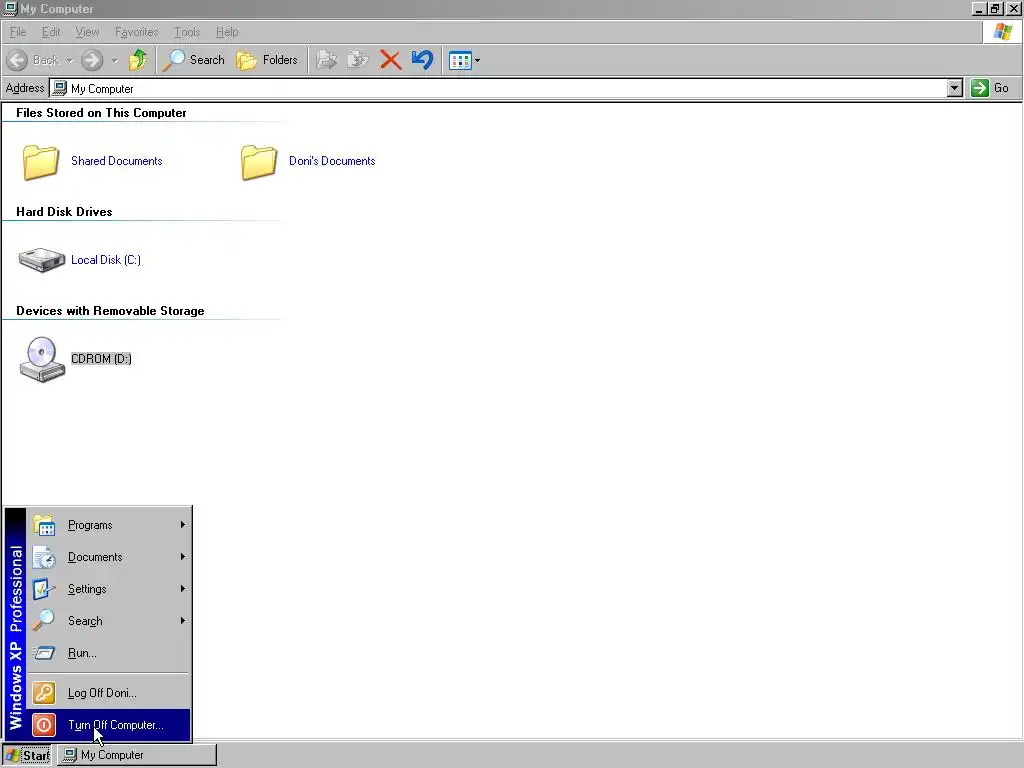1024x768 pixels.
Task: Click the blue Undo arrow icon
Action: tap(423, 60)
